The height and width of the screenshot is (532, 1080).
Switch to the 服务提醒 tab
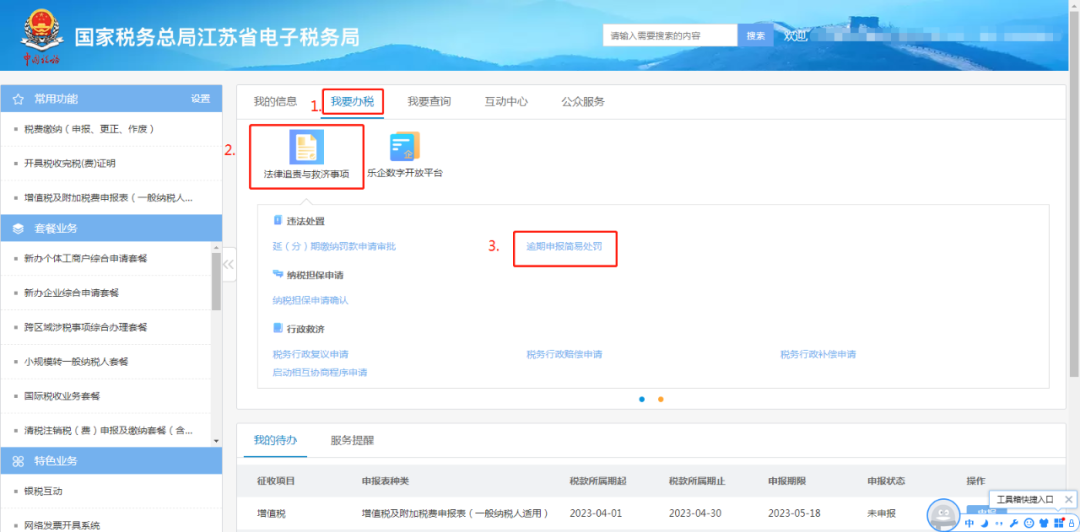[x=352, y=440]
